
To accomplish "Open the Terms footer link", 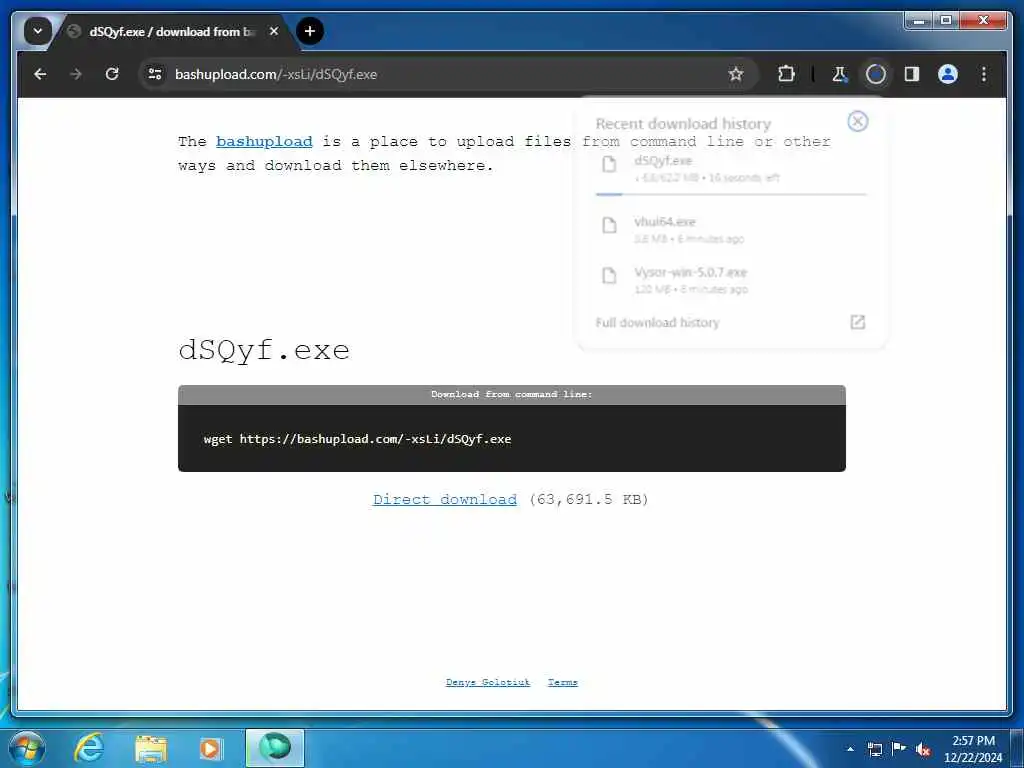I will pyautogui.click(x=563, y=682).
